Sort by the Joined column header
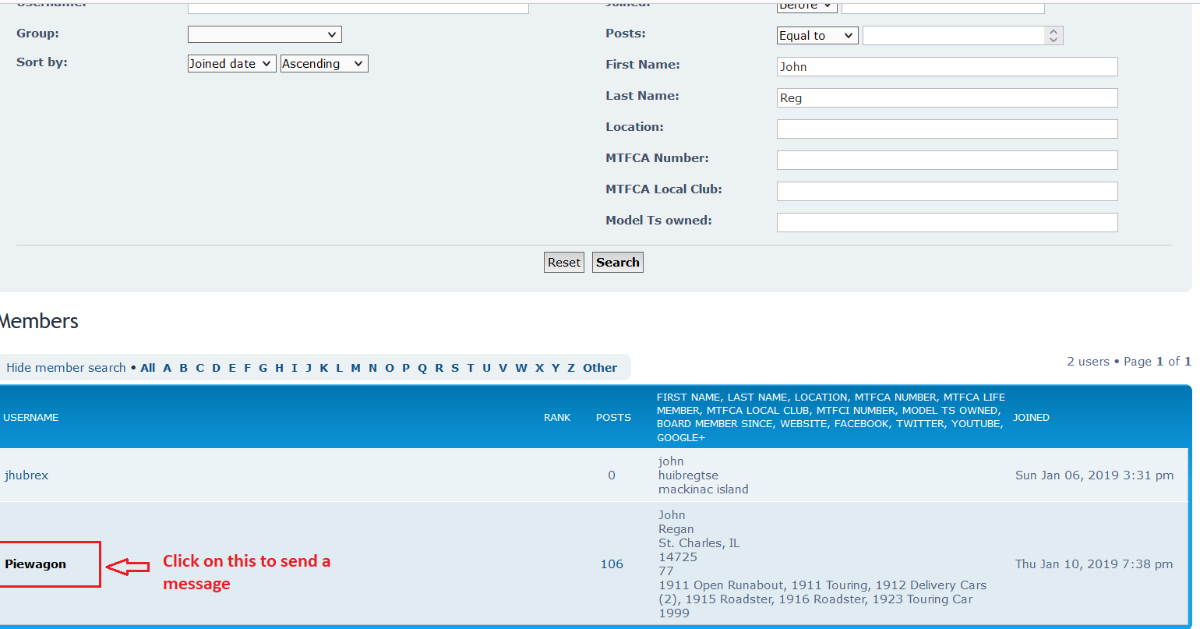Screen dimensions: 1200x629 tap(1031, 418)
